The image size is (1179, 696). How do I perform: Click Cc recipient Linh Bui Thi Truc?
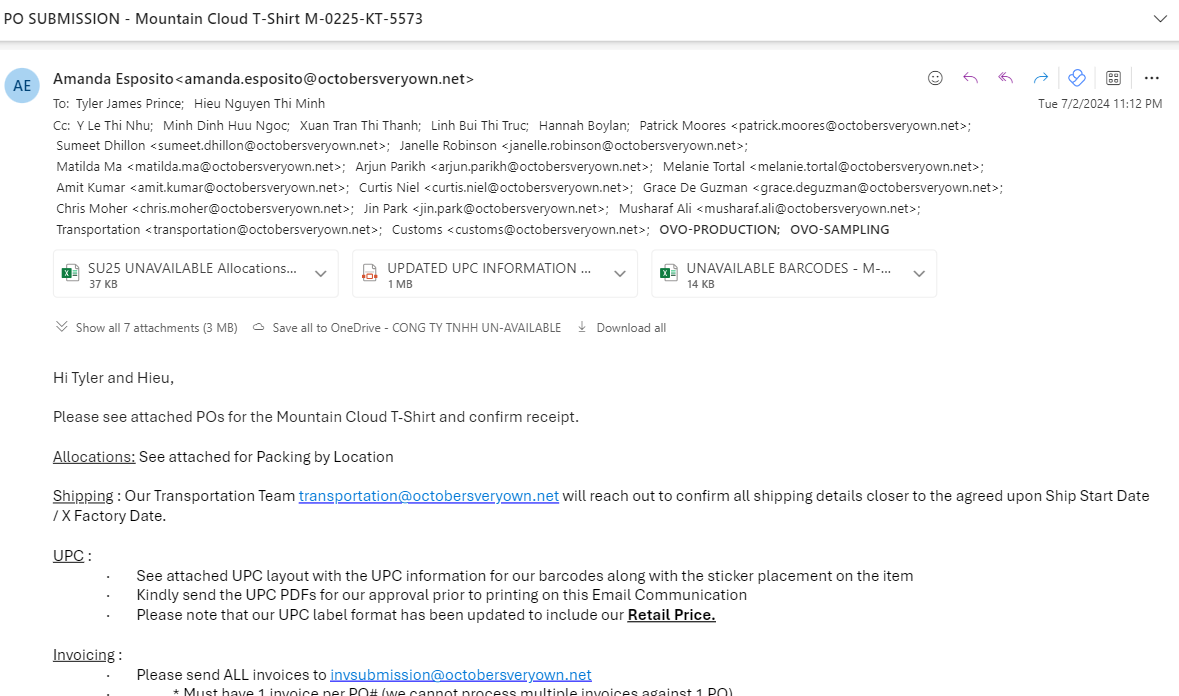pos(479,126)
